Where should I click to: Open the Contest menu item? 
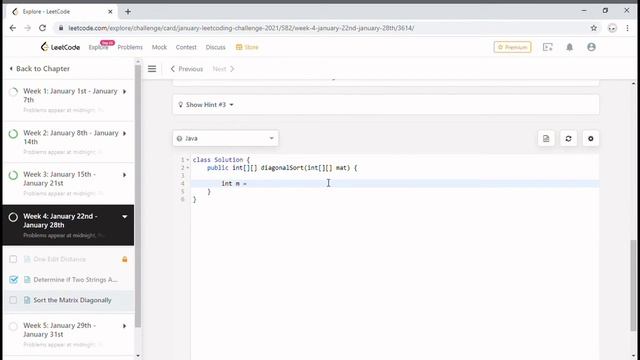[186, 47]
